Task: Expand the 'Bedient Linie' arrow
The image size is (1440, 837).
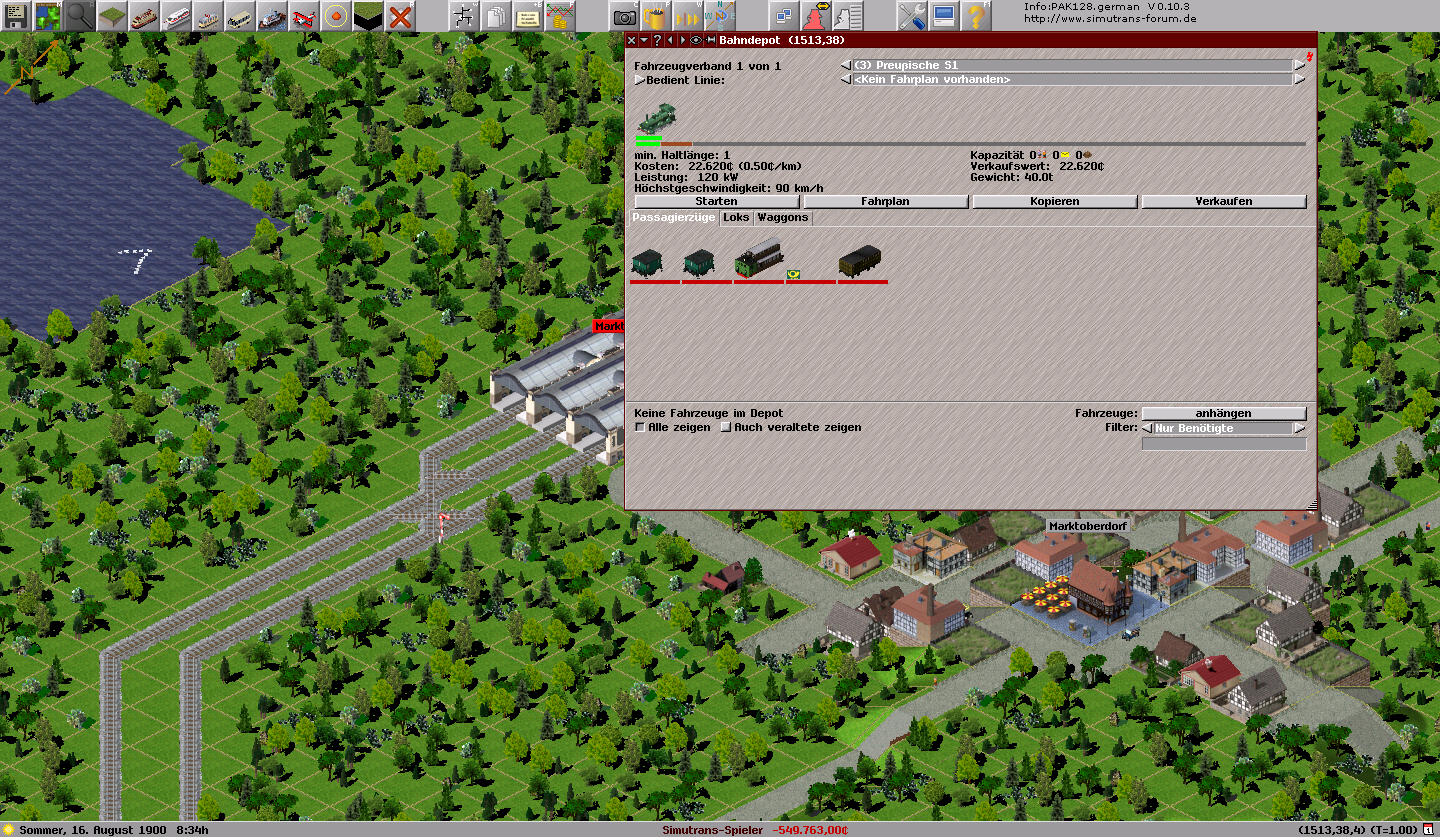Action: (x=639, y=80)
